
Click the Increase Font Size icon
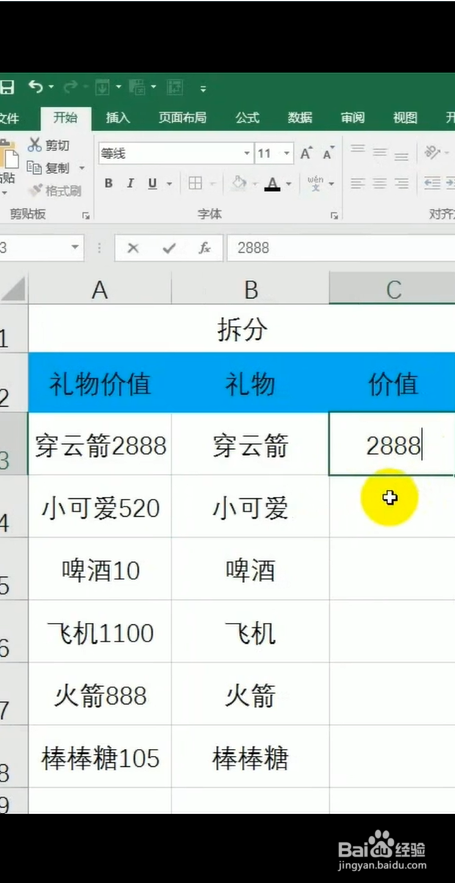[306, 153]
